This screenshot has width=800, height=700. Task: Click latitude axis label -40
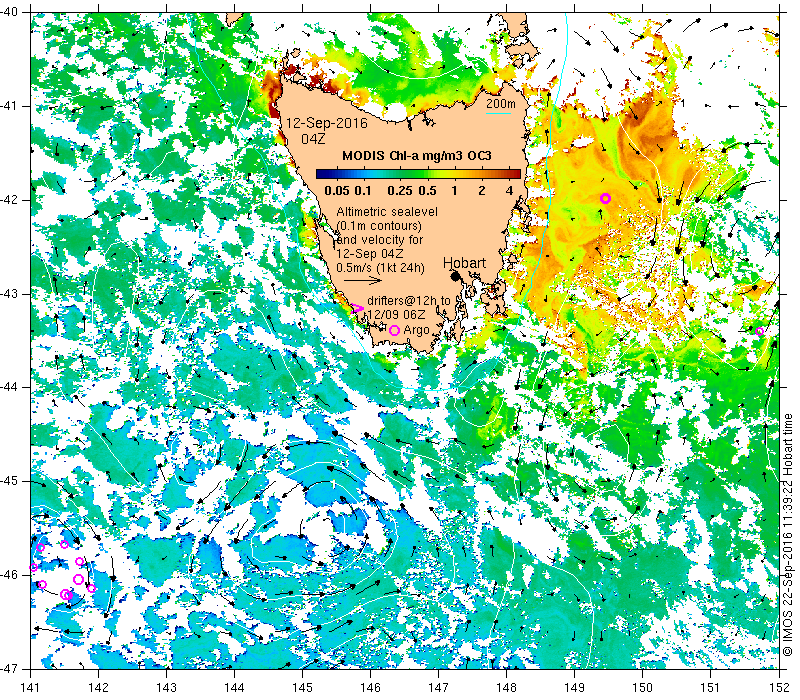point(10,12)
